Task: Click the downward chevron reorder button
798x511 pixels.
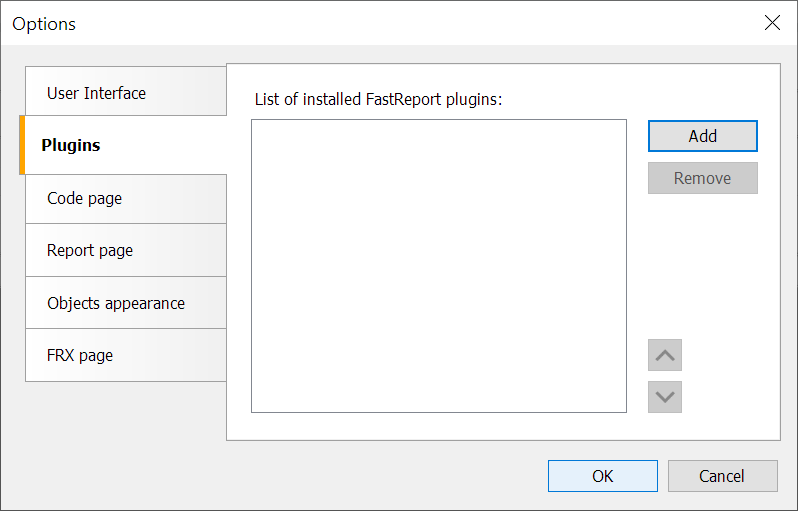Action: 665,397
